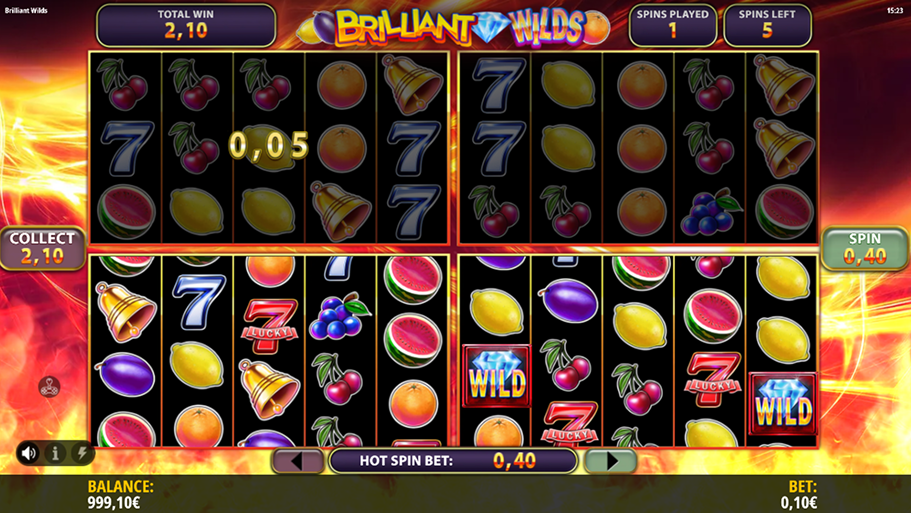Click the Balance amount display
The width and height of the screenshot is (911, 513).
120,494
